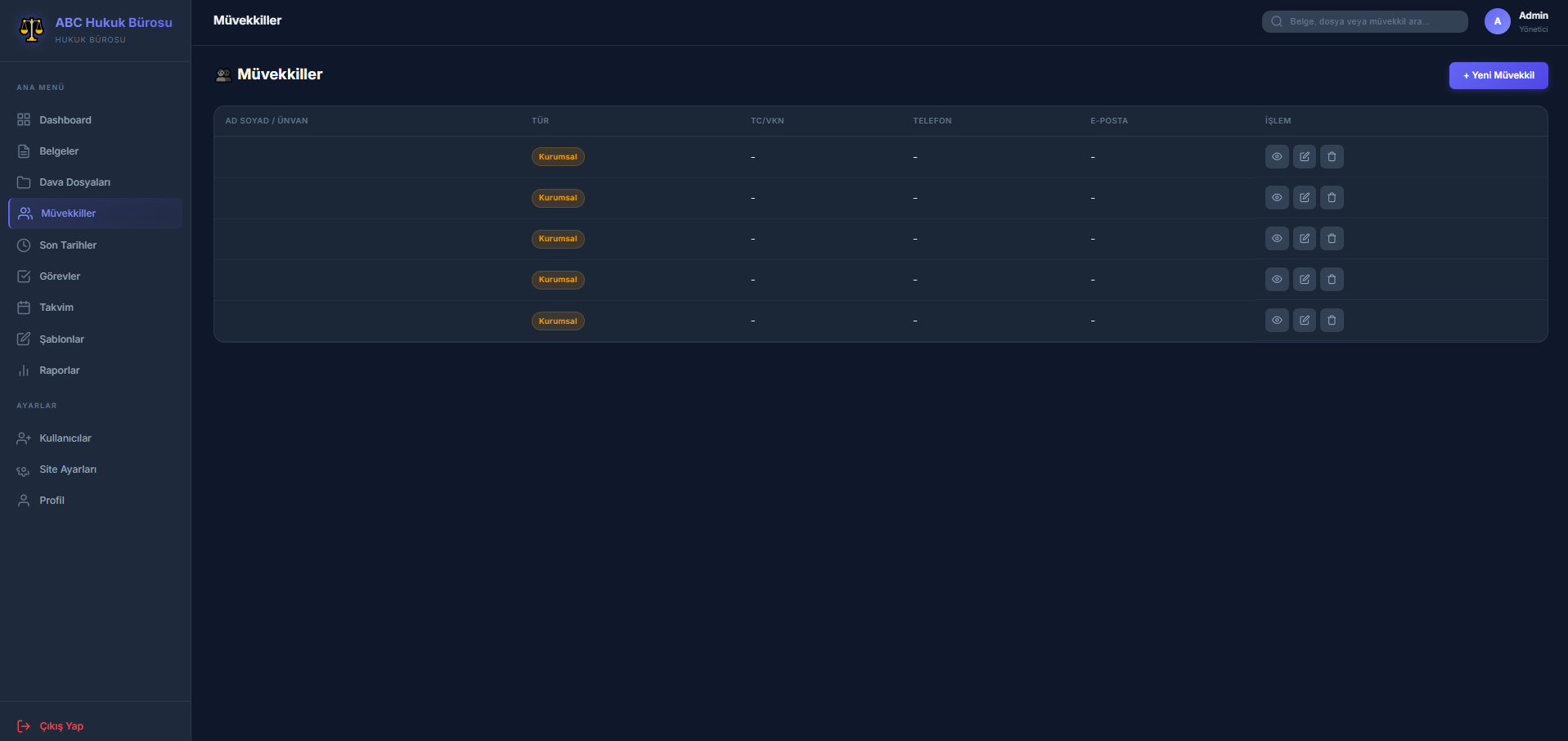Delete the fourth client row
Screen dimensions: 1568x741
[x=1332, y=279]
